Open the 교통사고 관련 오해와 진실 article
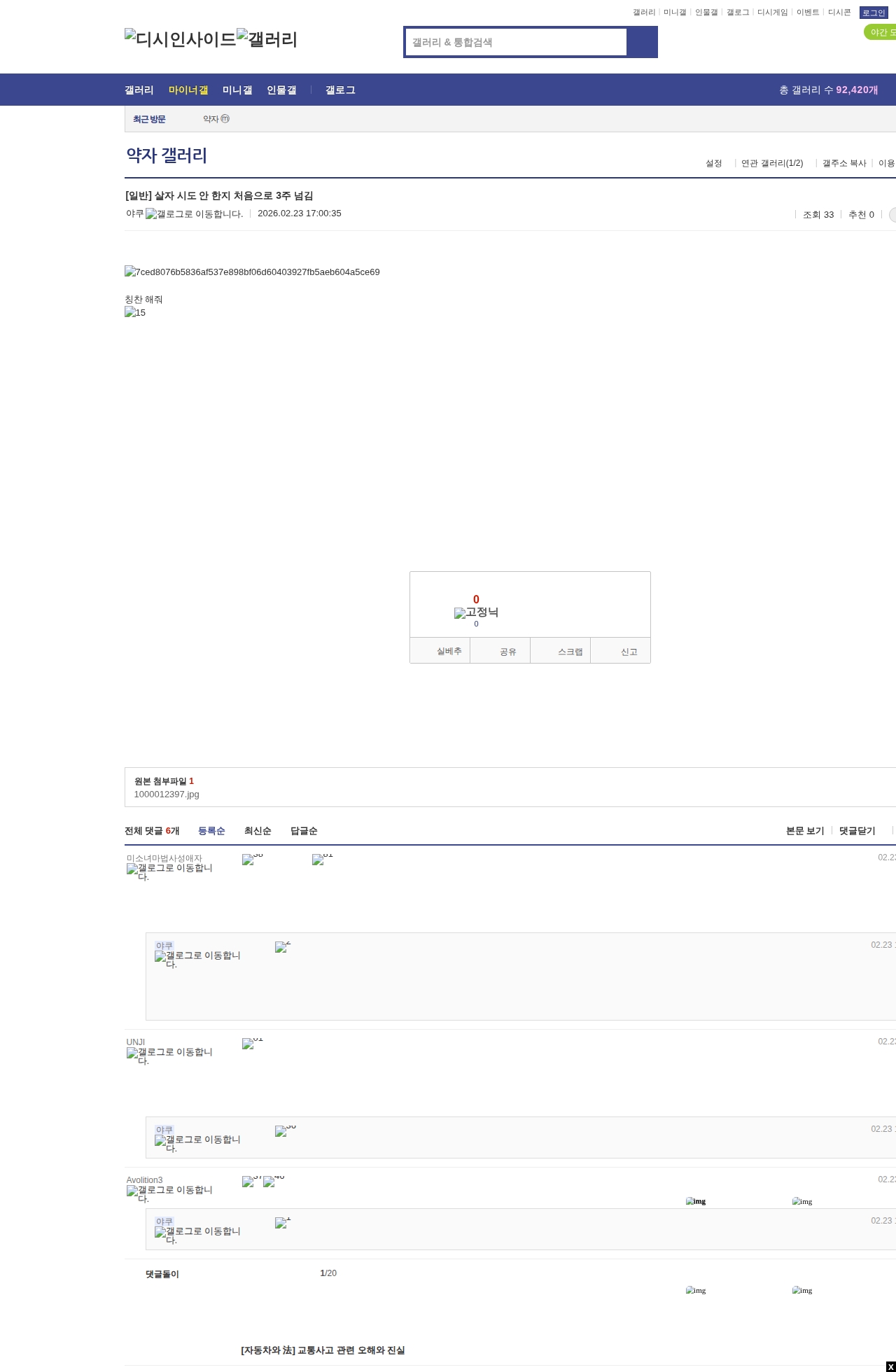 pyautogui.click(x=323, y=1350)
